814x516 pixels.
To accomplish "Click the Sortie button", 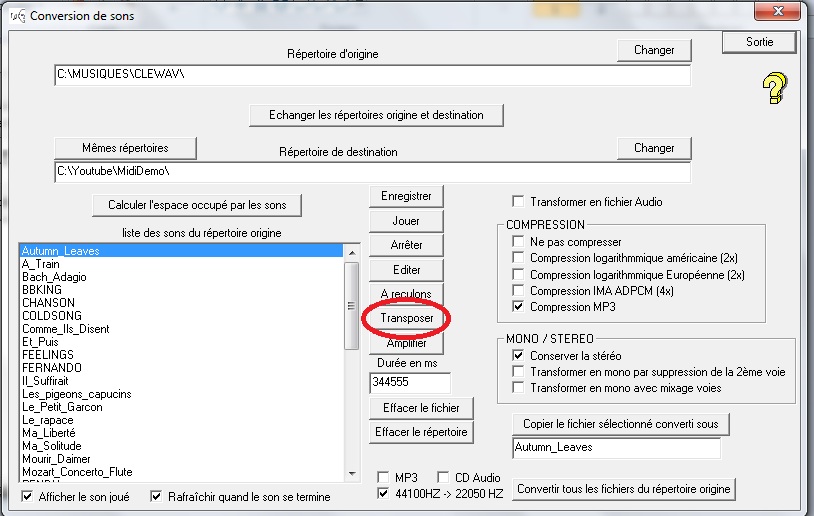I will [760, 42].
